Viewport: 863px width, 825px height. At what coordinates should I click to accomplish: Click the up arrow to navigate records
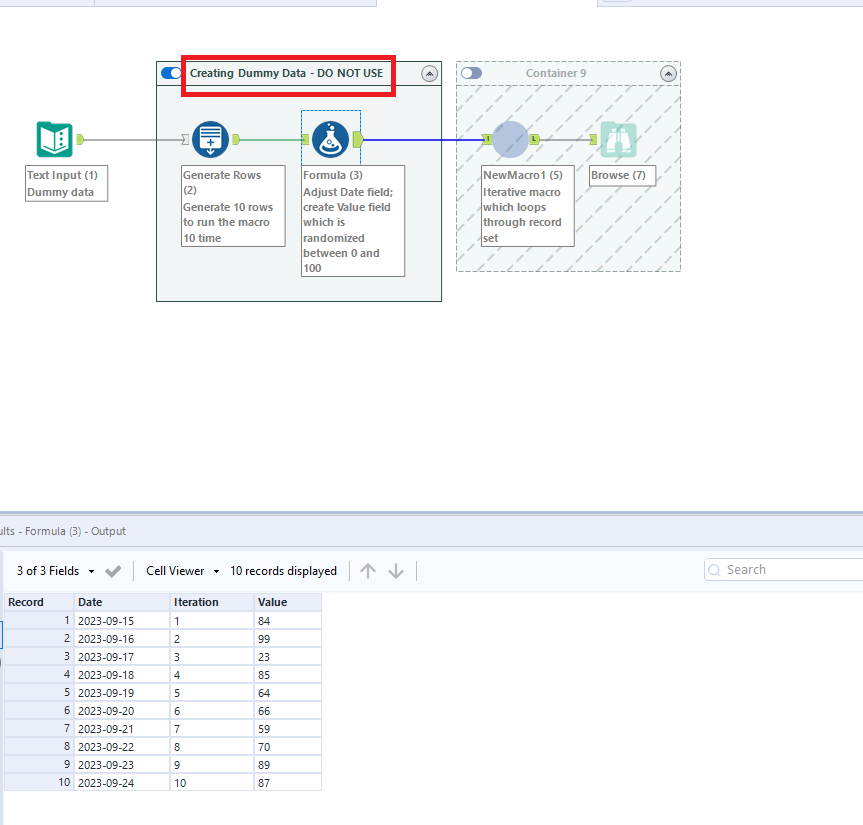coord(368,570)
